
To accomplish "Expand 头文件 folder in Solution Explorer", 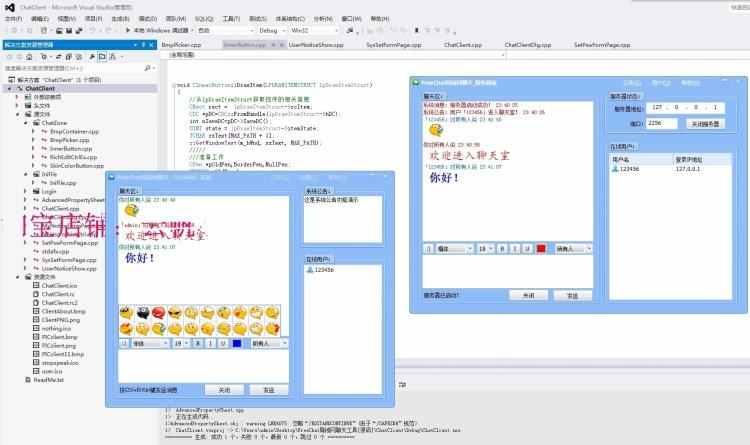I will click(x=18, y=106).
